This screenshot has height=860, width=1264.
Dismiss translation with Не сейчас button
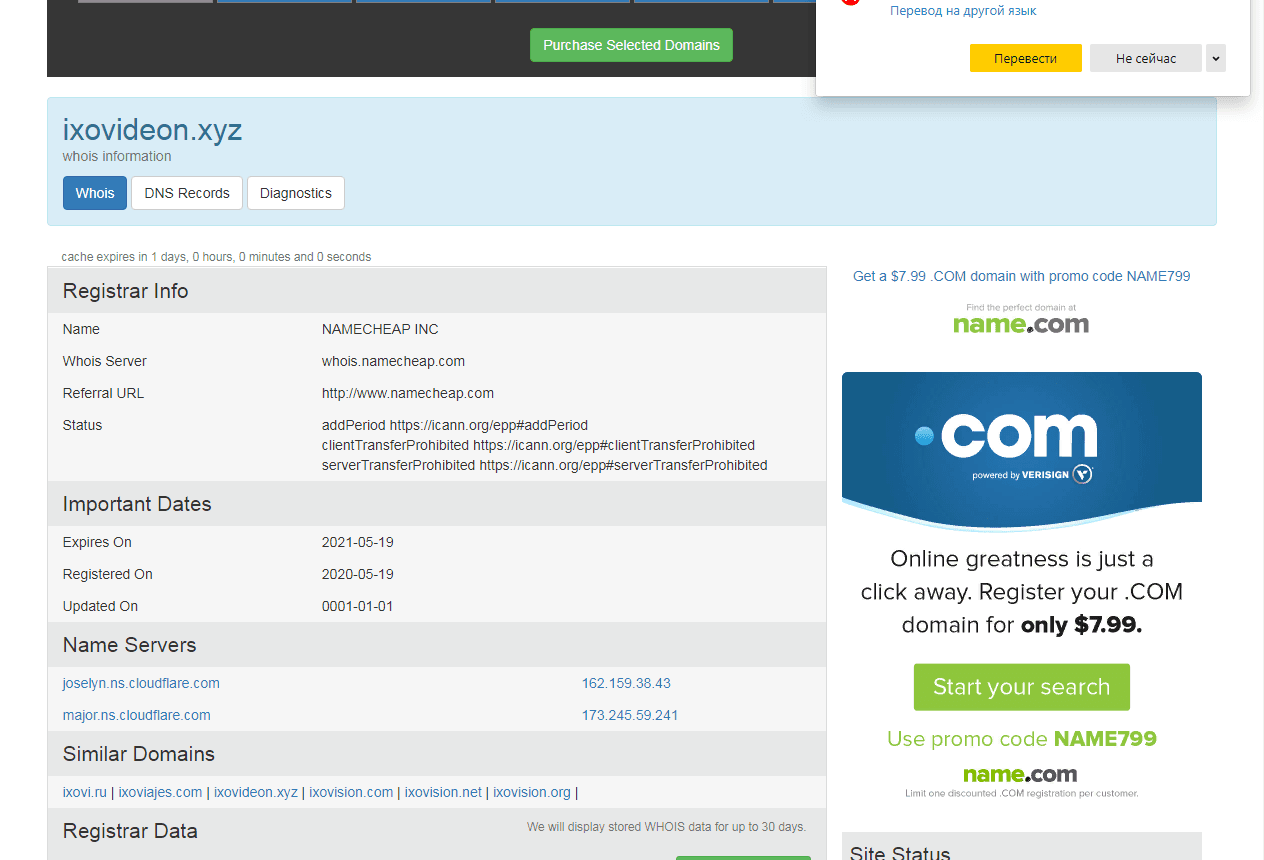click(x=1145, y=58)
